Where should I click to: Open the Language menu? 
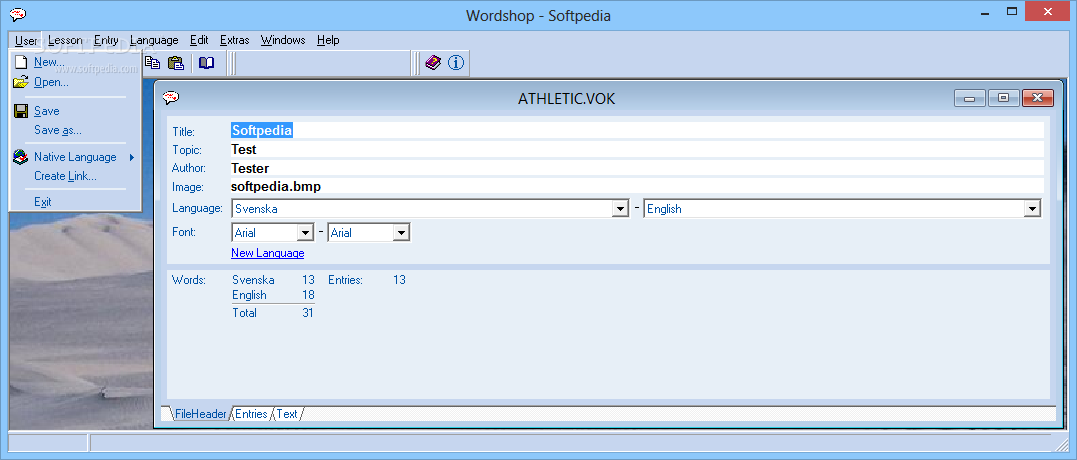pyautogui.click(x=154, y=41)
